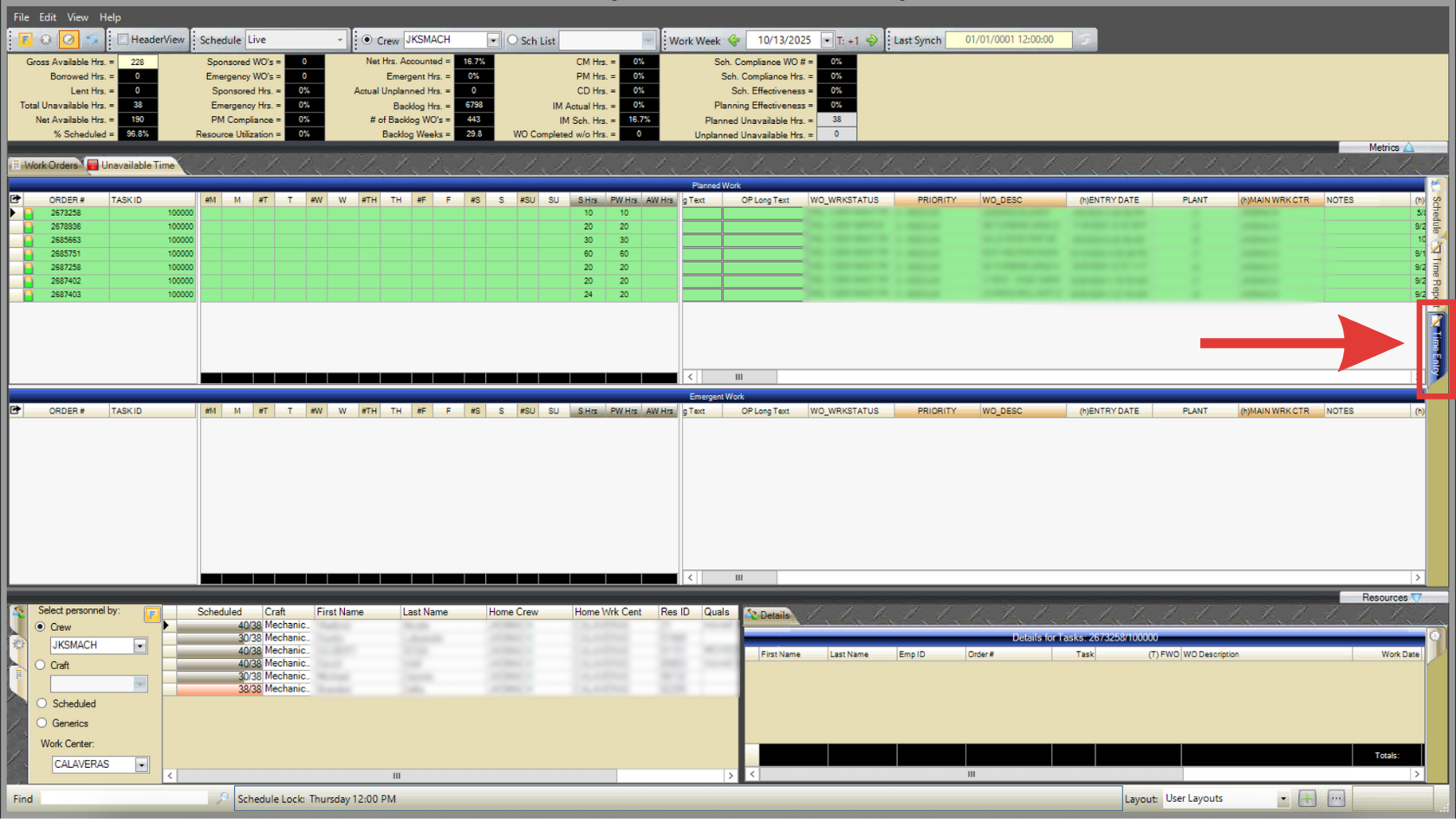1456x819 pixels.
Task: Click inside the Find text field
Action: click(124, 798)
